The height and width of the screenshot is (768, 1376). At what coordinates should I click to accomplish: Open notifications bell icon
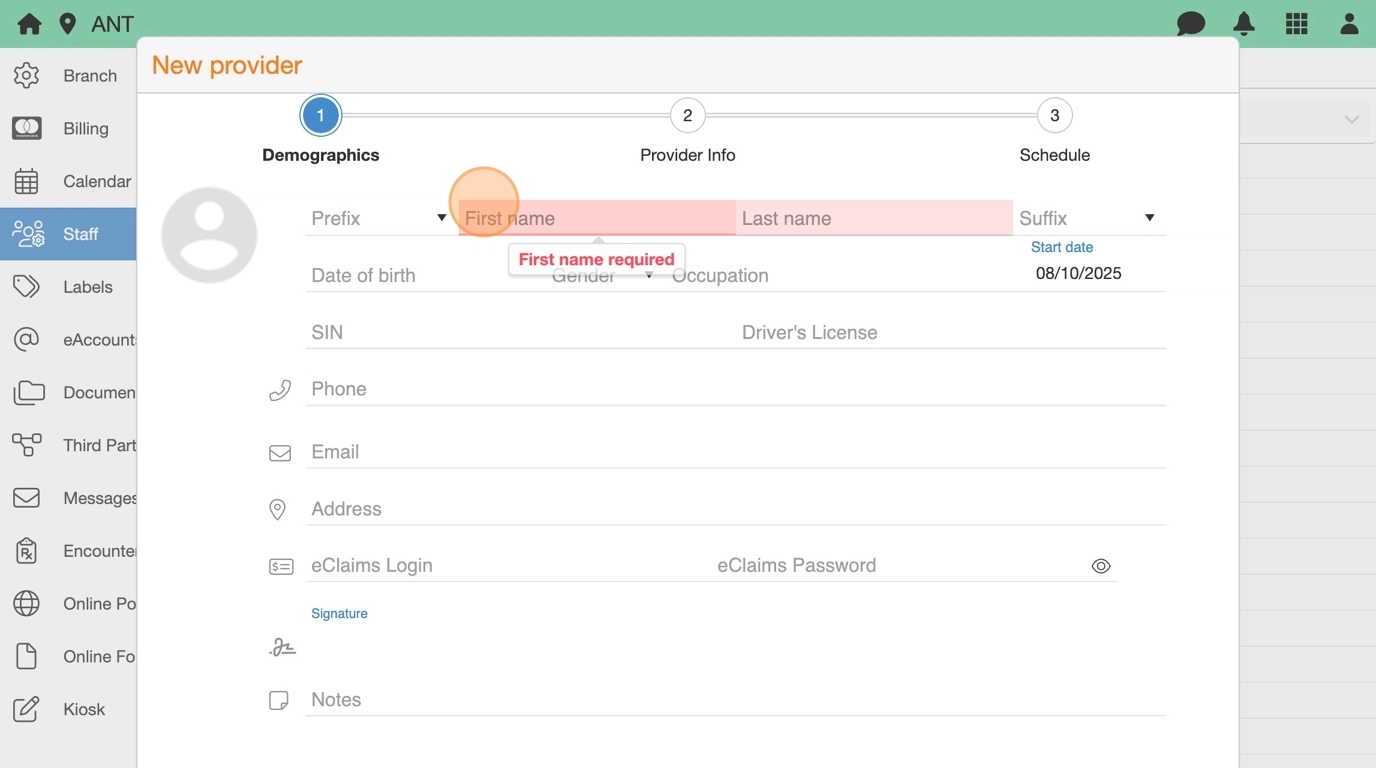pyautogui.click(x=1244, y=24)
